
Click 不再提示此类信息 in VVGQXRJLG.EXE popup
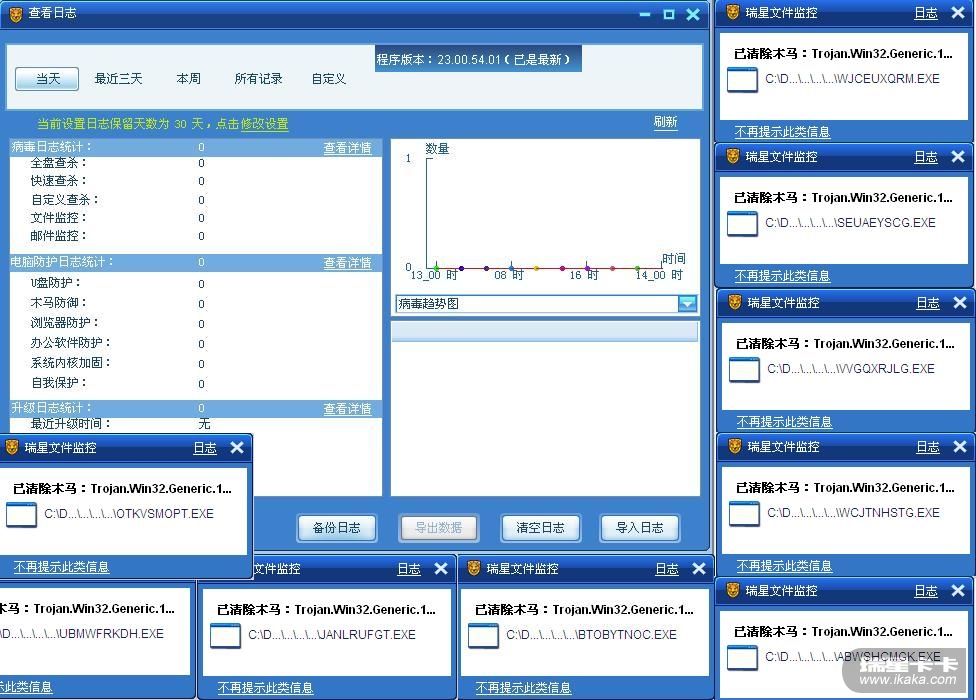pos(784,422)
